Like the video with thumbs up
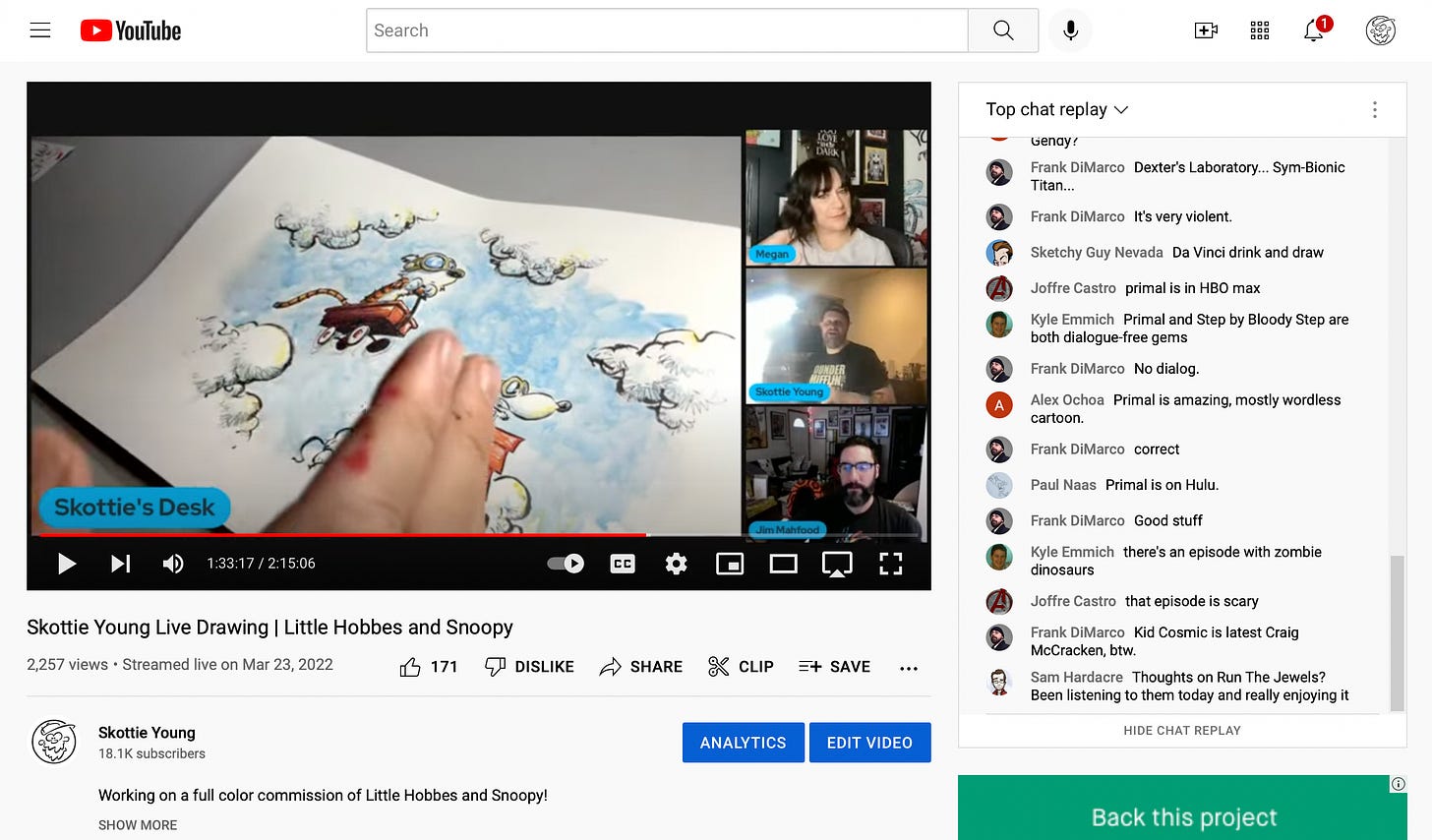This screenshot has height=840, width=1432. click(x=429, y=667)
